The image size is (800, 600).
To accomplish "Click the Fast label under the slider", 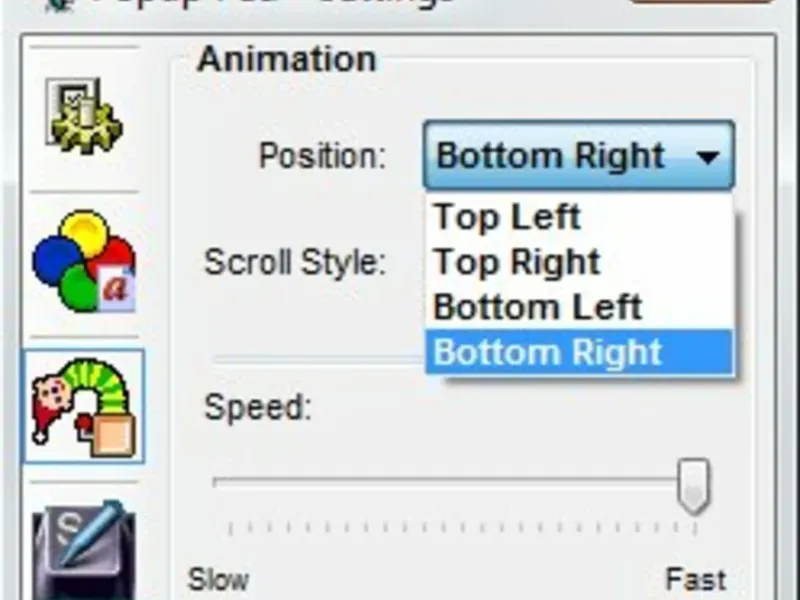I will [695, 579].
